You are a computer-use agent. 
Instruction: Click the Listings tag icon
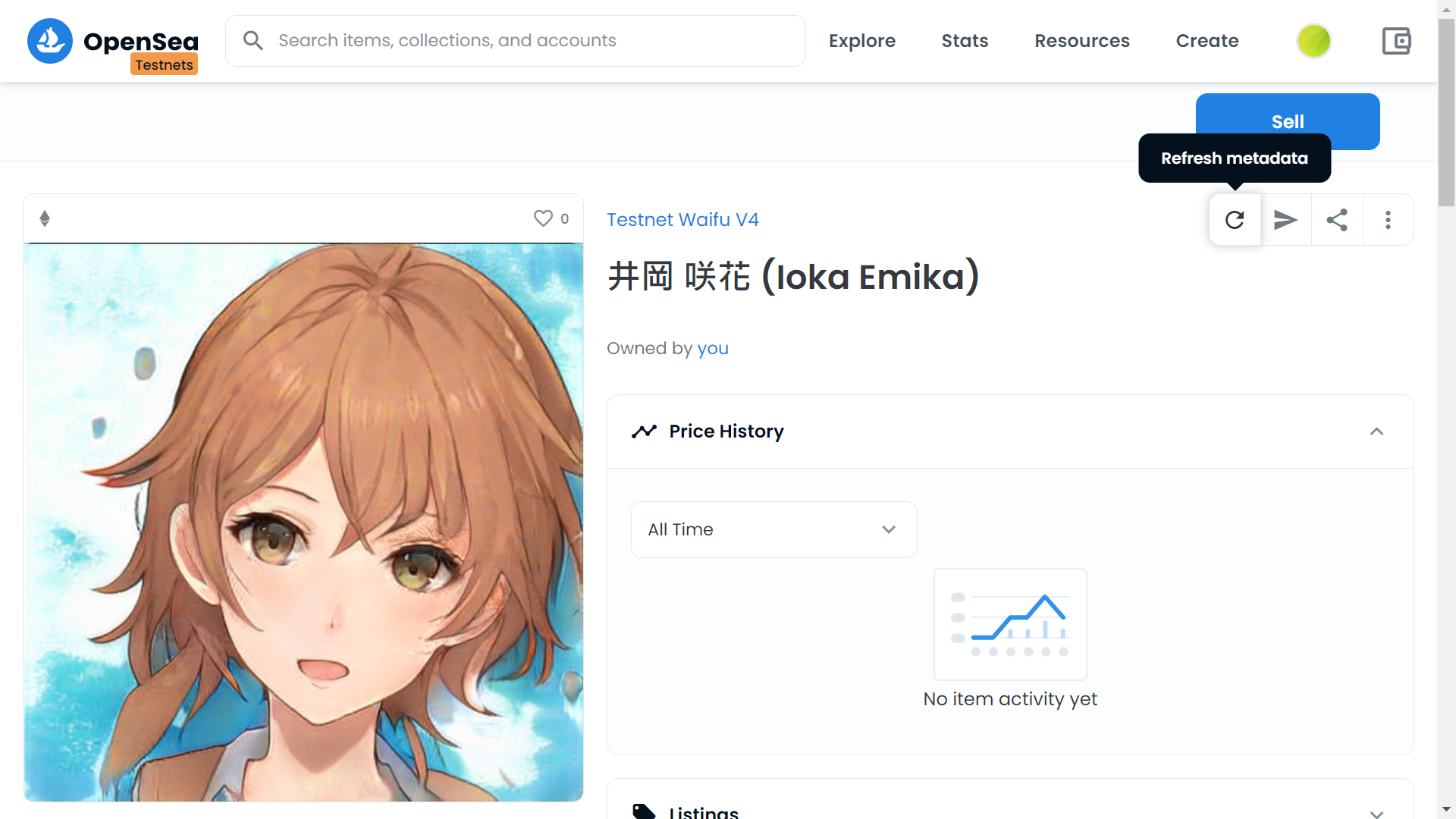pyautogui.click(x=644, y=811)
